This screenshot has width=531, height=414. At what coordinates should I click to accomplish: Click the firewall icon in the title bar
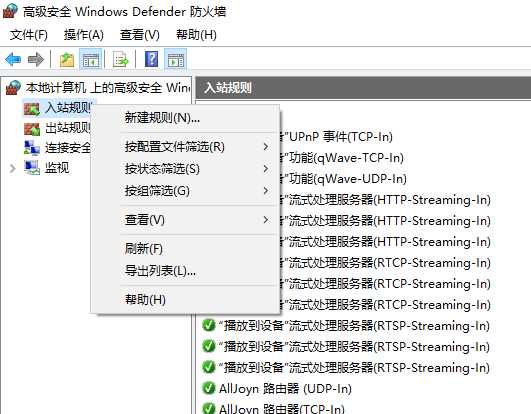click(x=10, y=11)
